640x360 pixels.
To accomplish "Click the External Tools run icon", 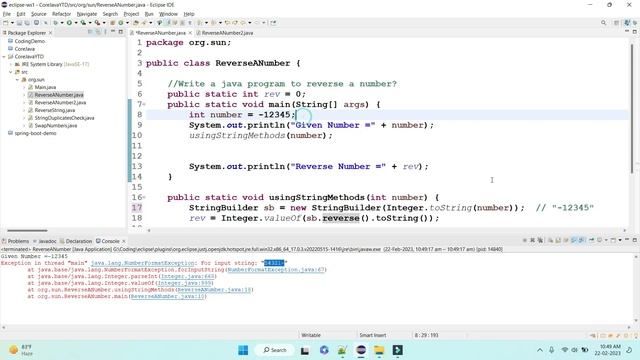I will tap(97, 23).
